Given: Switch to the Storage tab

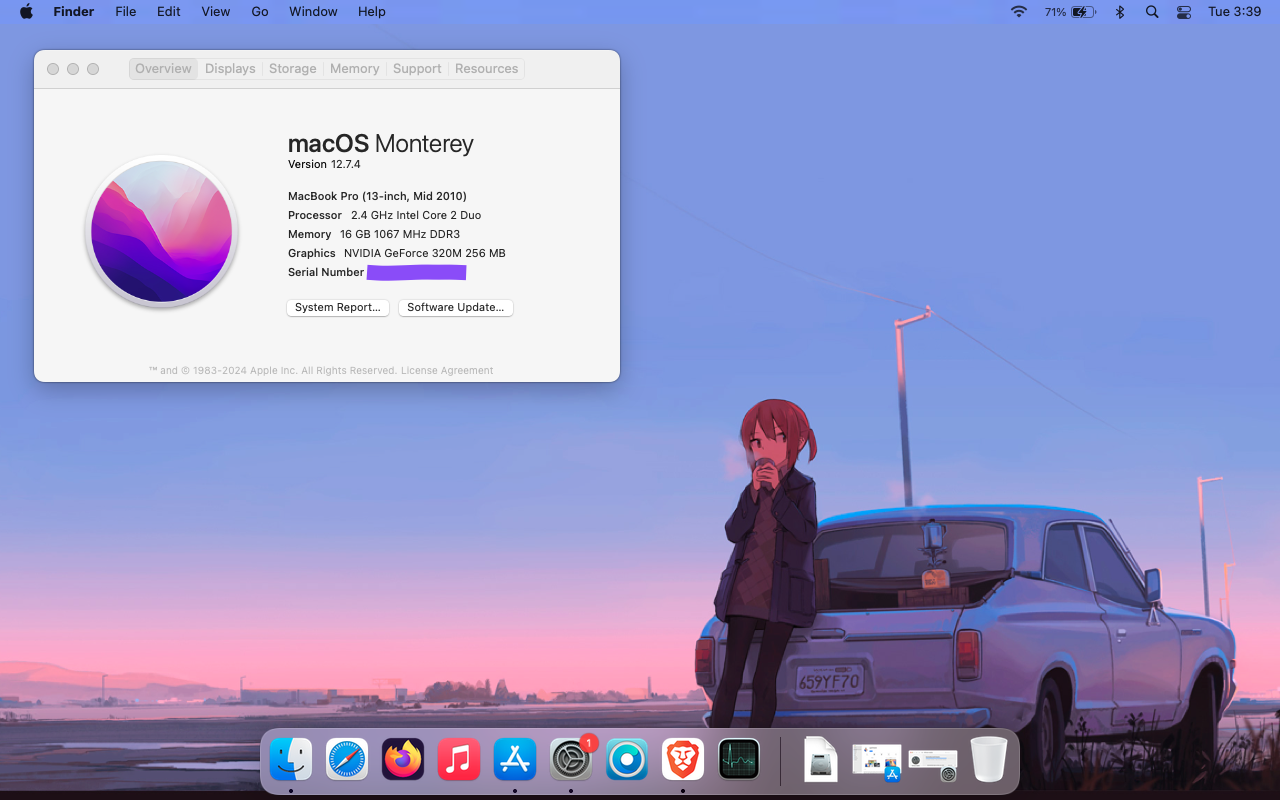Looking at the screenshot, I should pyautogui.click(x=293, y=69).
